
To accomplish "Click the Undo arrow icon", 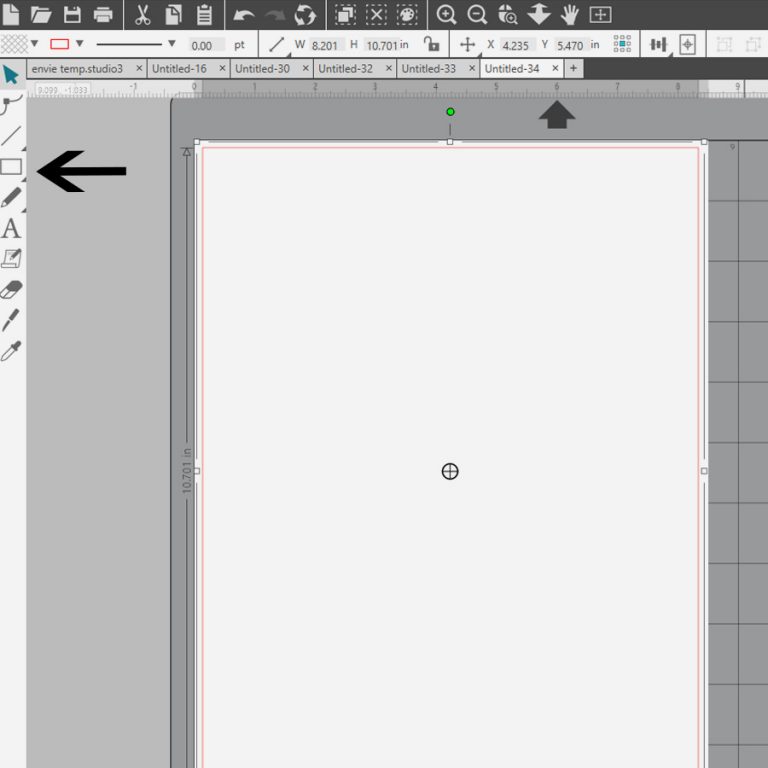I will (x=243, y=15).
